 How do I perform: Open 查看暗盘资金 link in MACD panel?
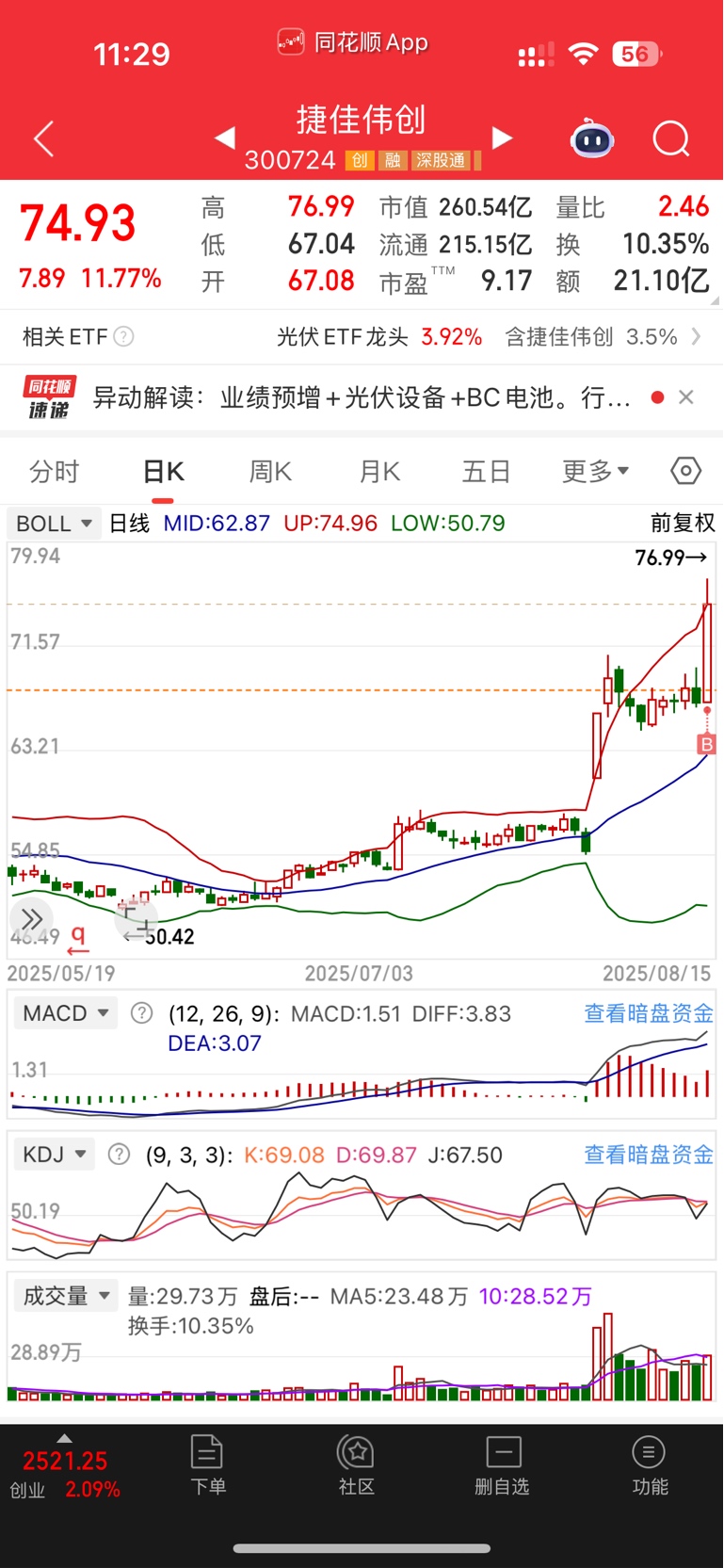649,1013
